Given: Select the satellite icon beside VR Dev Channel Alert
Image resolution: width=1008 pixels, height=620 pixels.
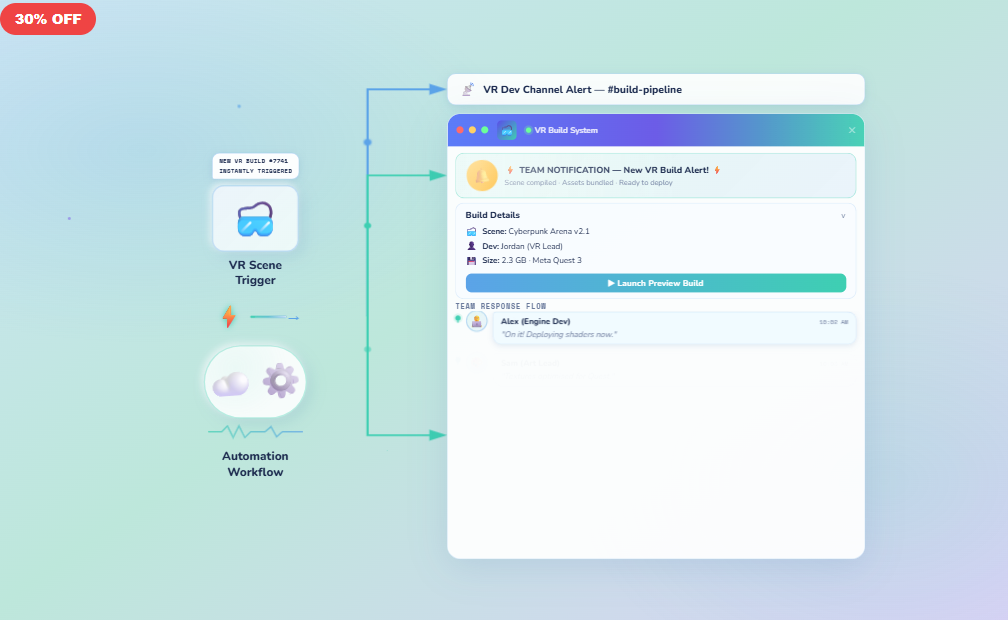Looking at the screenshot, I should pos(466,89).
